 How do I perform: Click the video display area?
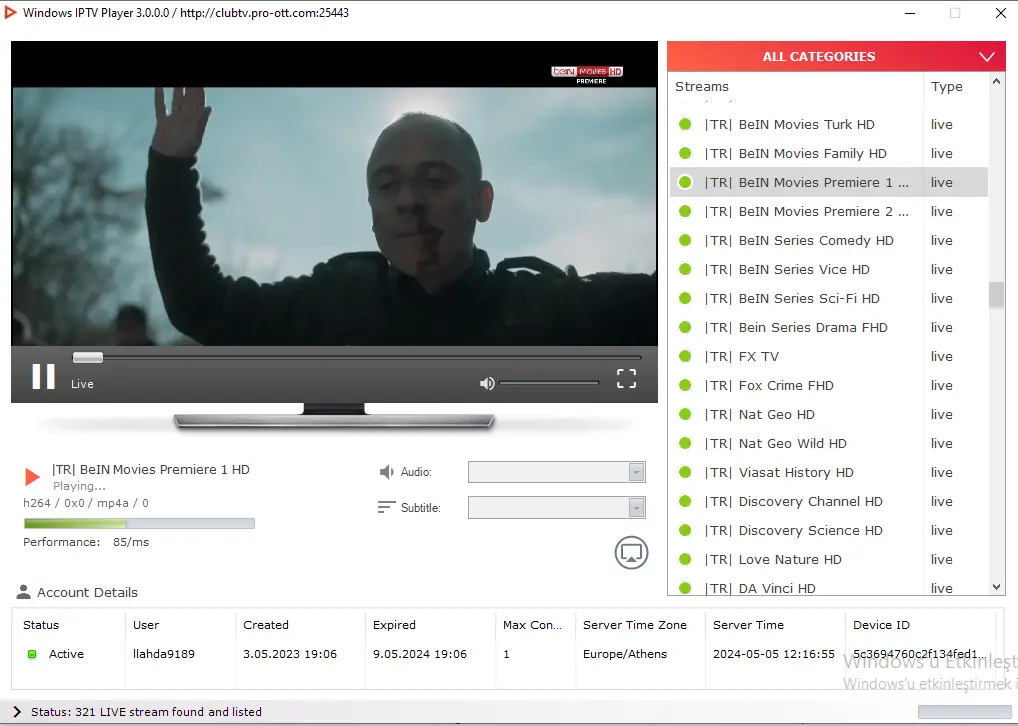(334, 194)
